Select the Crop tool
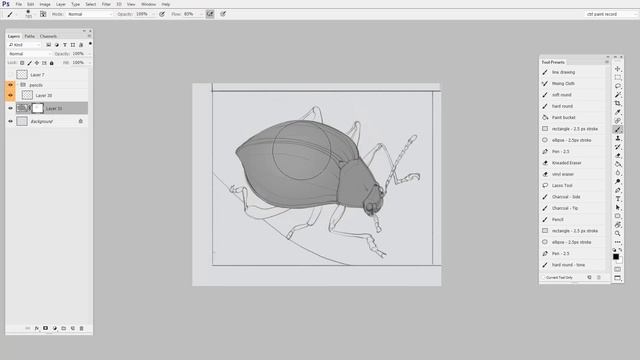The height and width of the screenshot is (360, 640). coord(618,103)
